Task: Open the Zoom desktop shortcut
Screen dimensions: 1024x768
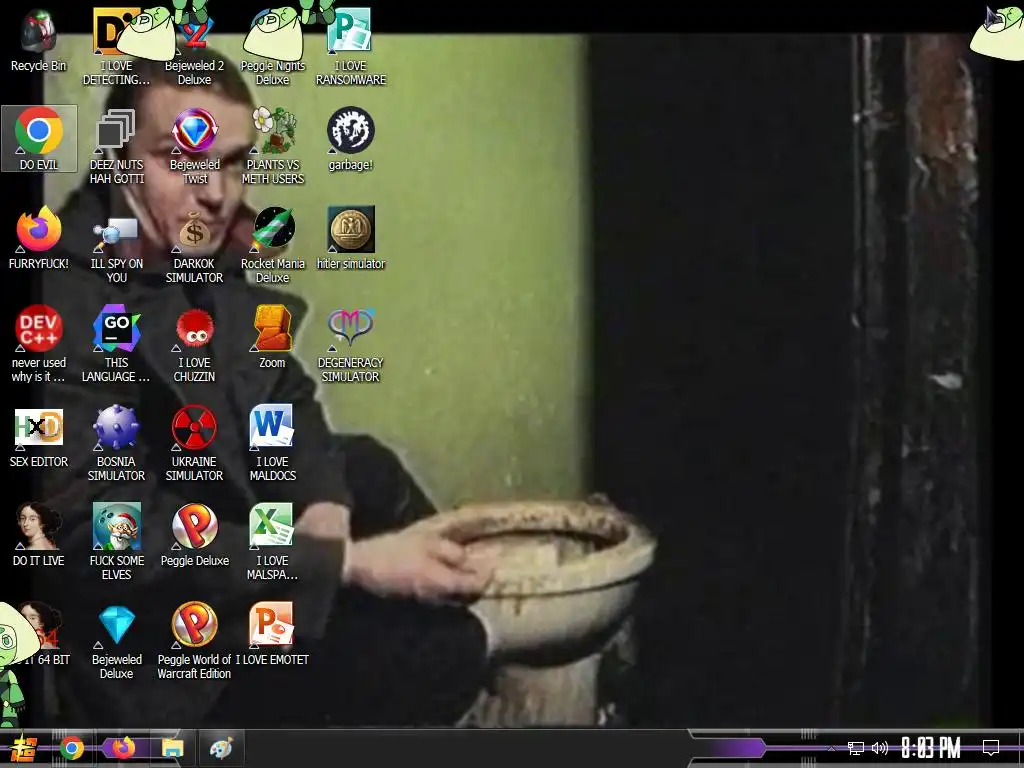Action: click(272, 337)
